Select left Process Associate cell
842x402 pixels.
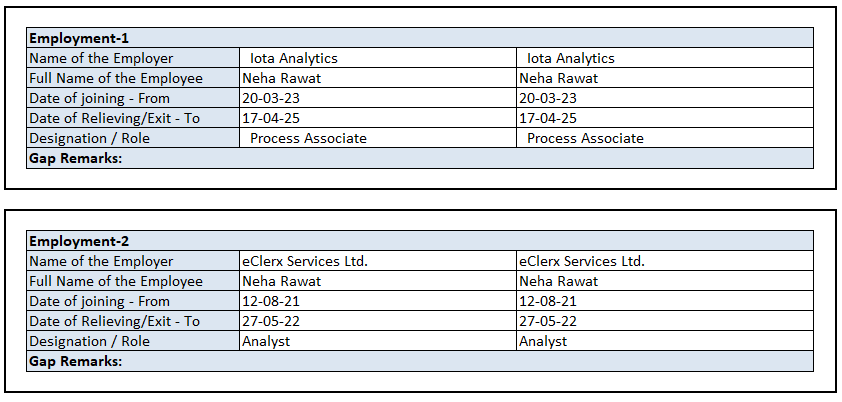(308, 138)
